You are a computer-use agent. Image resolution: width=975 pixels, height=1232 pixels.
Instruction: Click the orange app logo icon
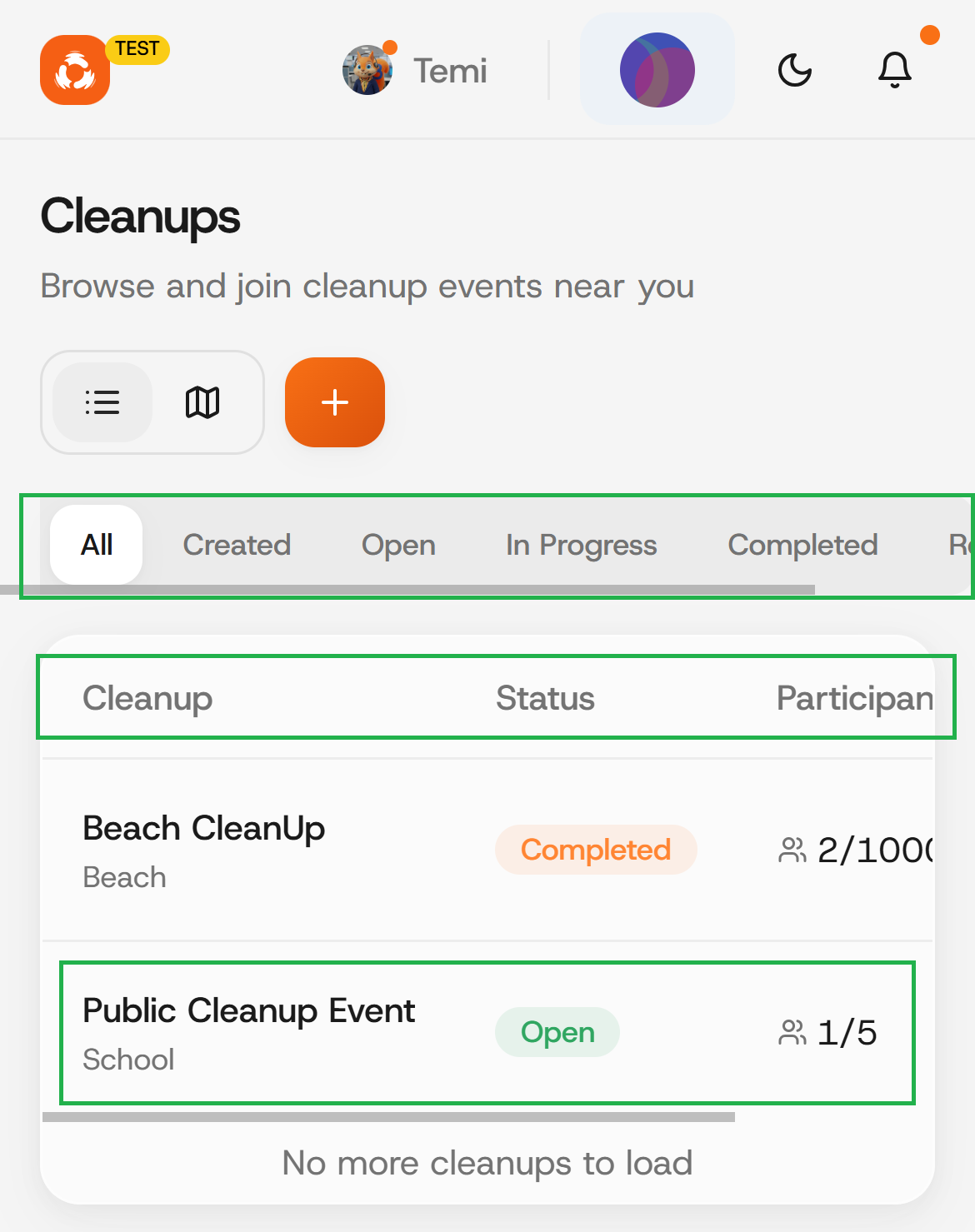[75, 70]
